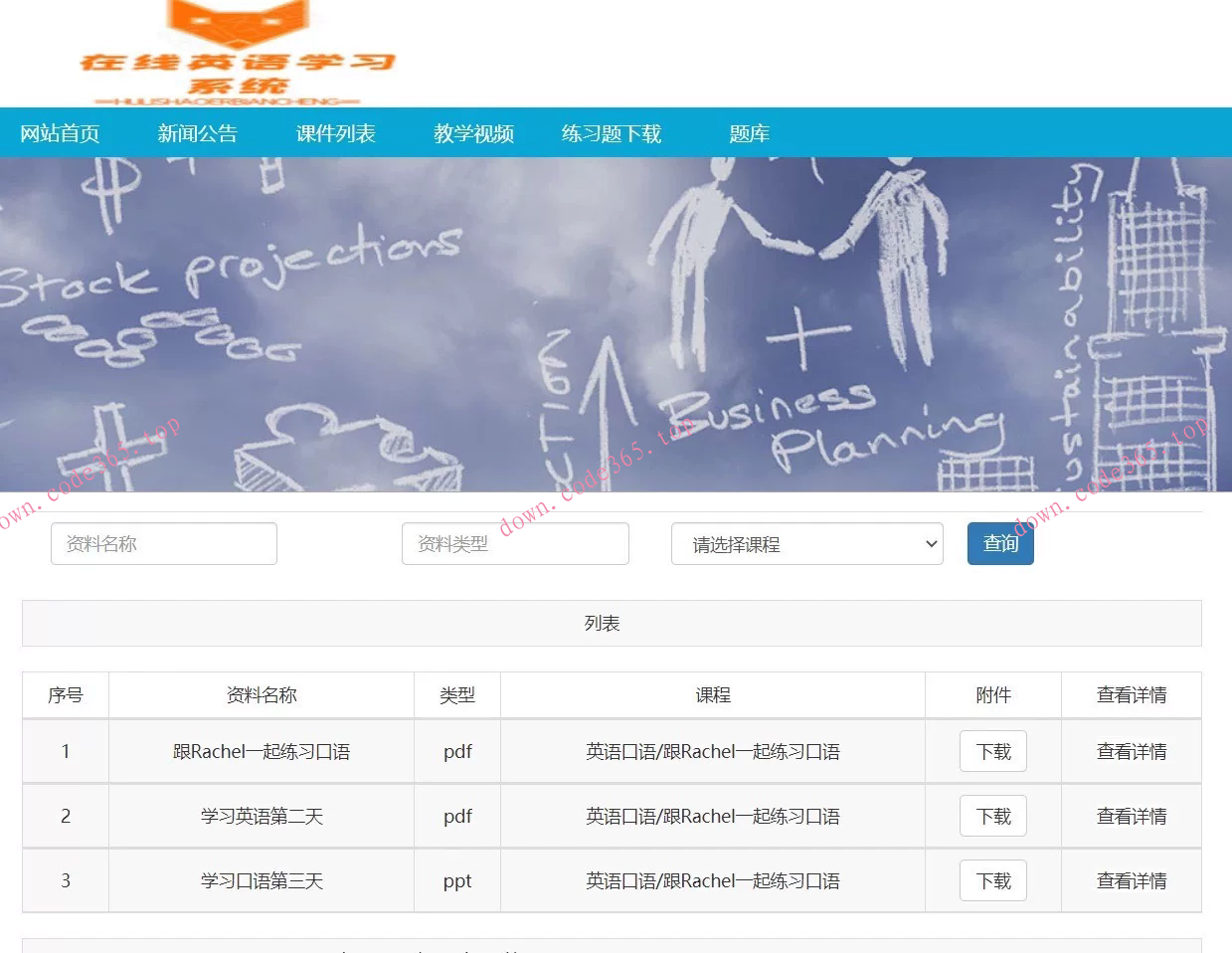Click the 查询 search button
Image resolution: width=1232 pixels, height=953 pixels.
pos(999,543)
